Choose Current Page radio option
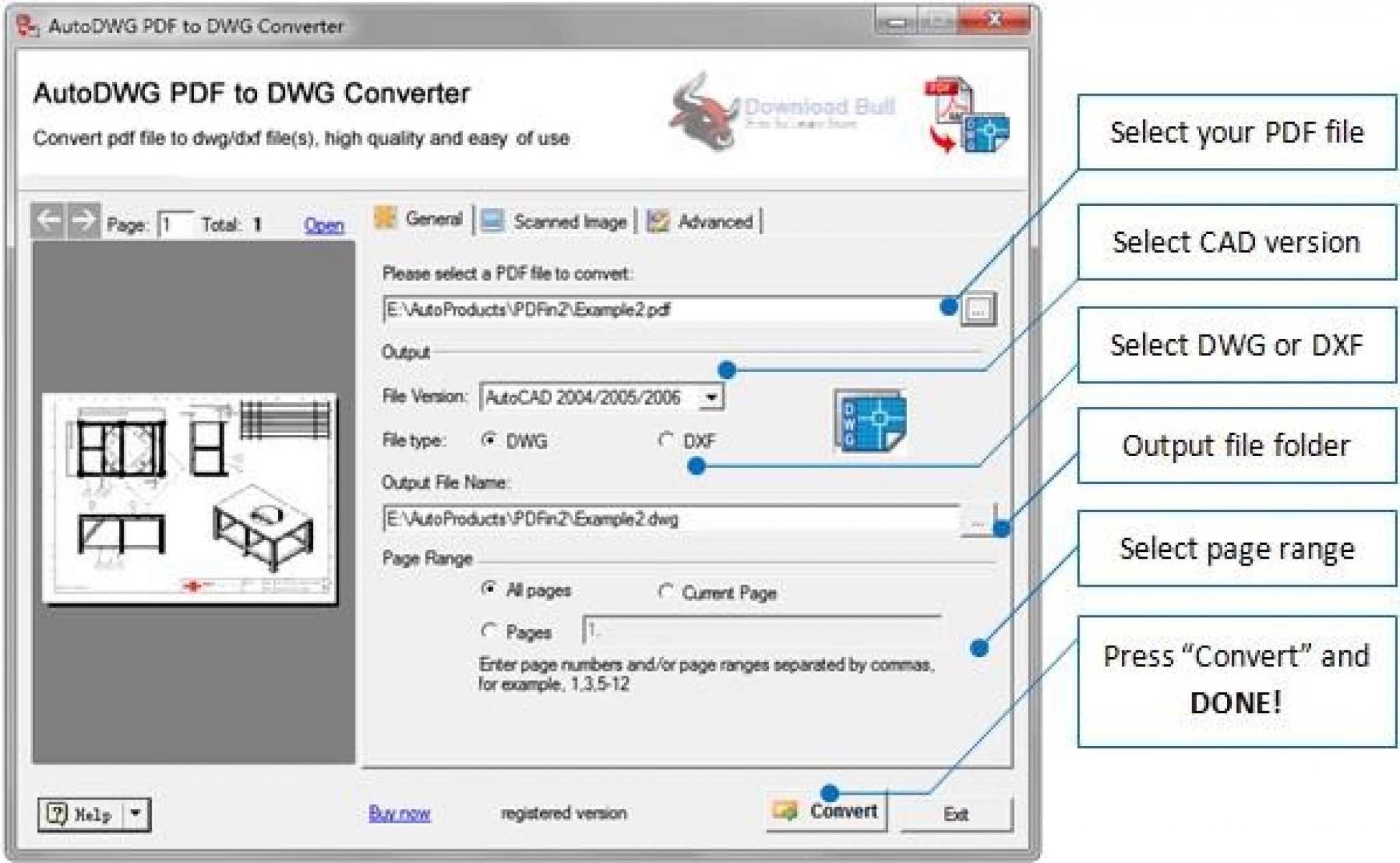Viewport: 1400px width, 863px height. [x=665, y=590]
